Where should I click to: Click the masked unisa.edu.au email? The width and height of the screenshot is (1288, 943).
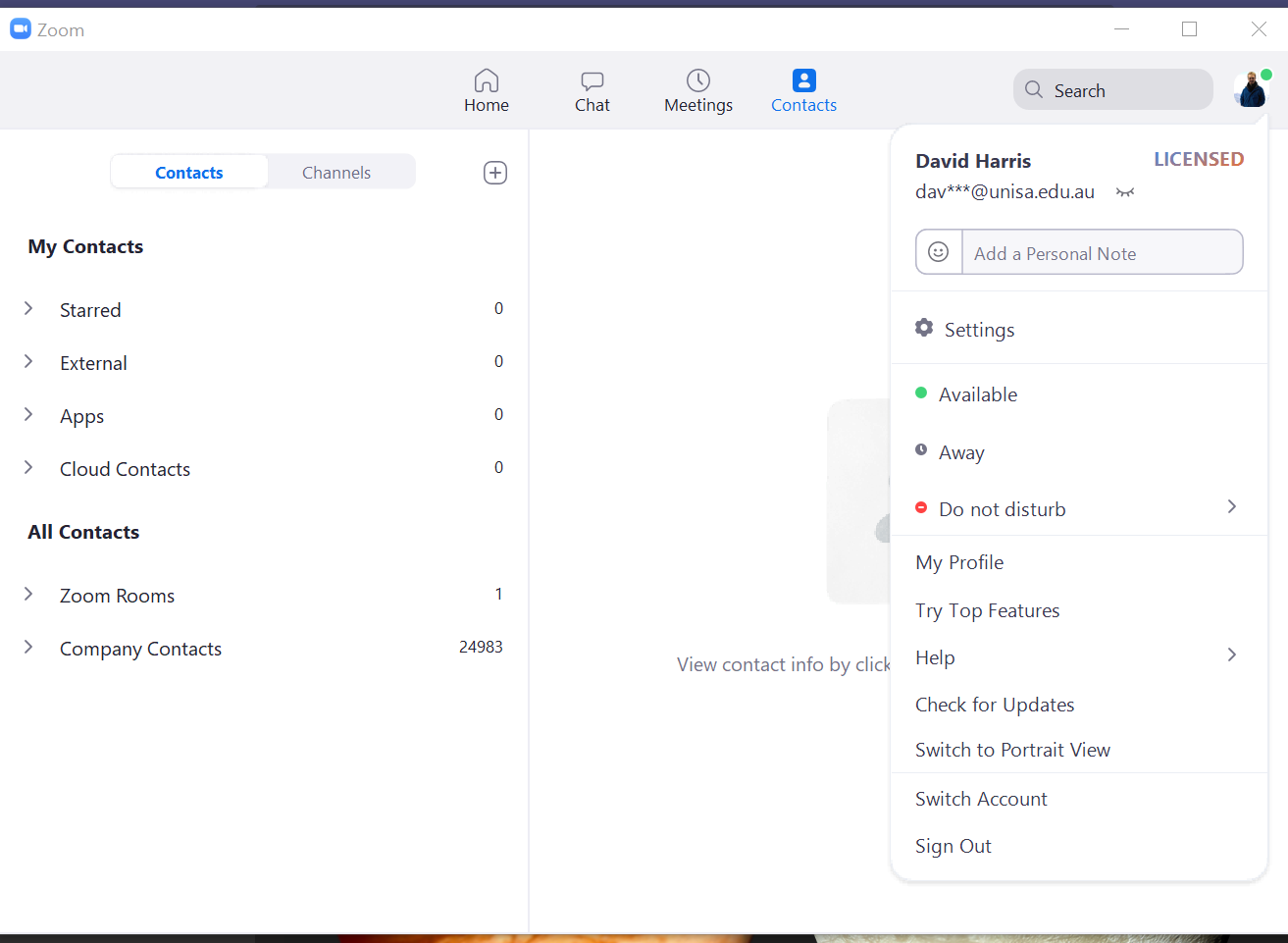(1005, 192)
